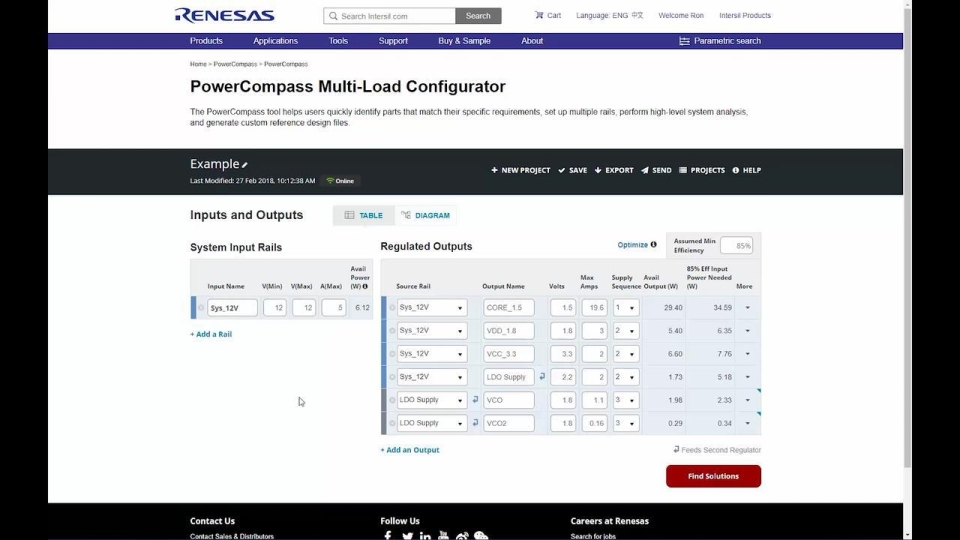Viewport: 960px width, 540px height.
Task: Click the checkmark Save icon
Action: (561, 170)
